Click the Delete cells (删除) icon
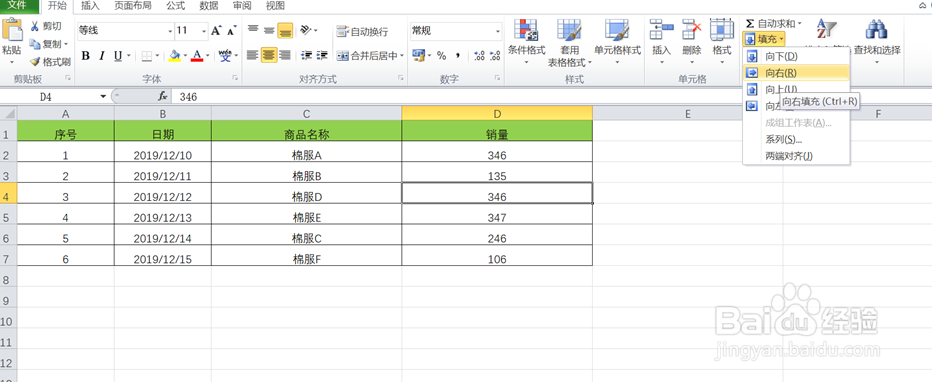The width and height of the screenshot is (932, 382). 691,30
